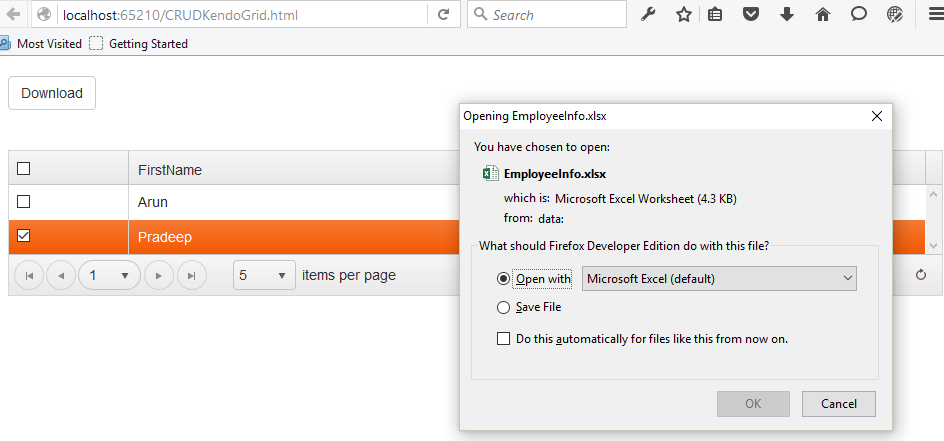944x441 pixels.
Task: Go to the last grid page
Action: 191,275
